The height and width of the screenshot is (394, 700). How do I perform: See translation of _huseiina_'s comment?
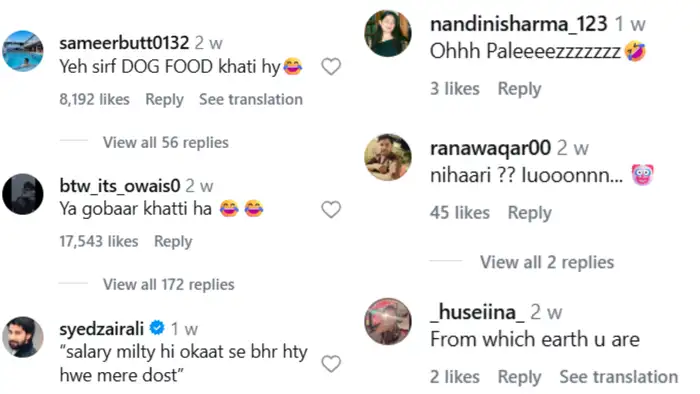(619, 377)
